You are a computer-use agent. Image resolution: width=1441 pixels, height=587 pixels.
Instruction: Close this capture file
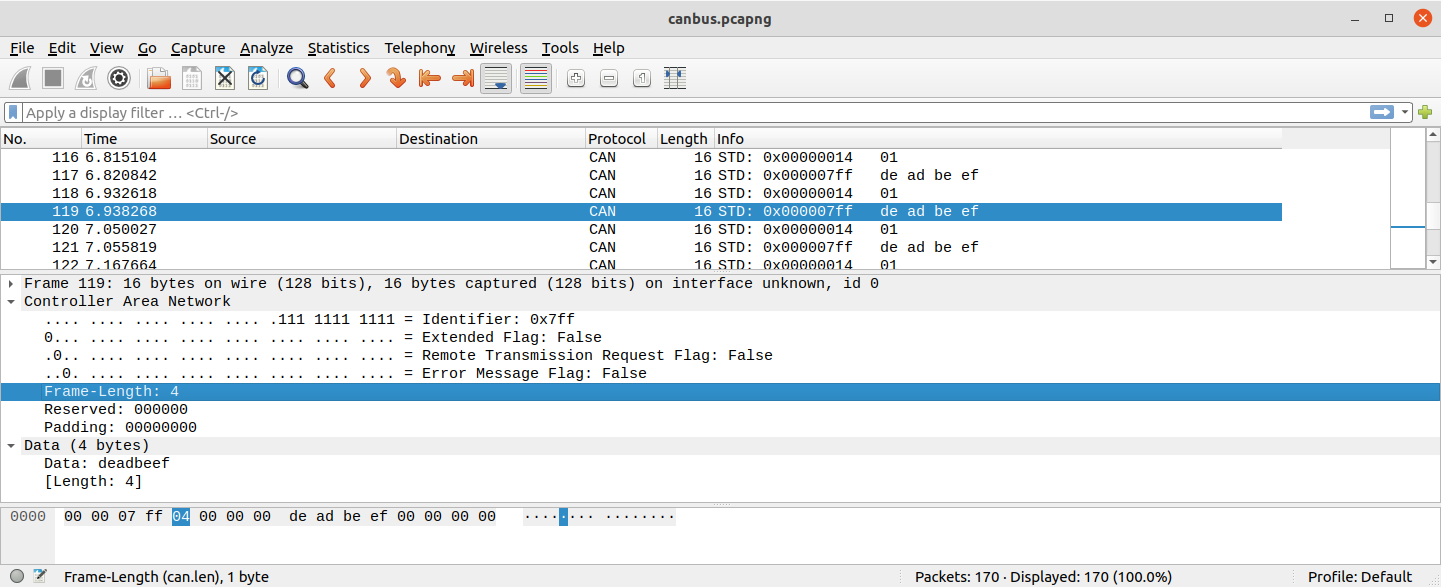225,78
